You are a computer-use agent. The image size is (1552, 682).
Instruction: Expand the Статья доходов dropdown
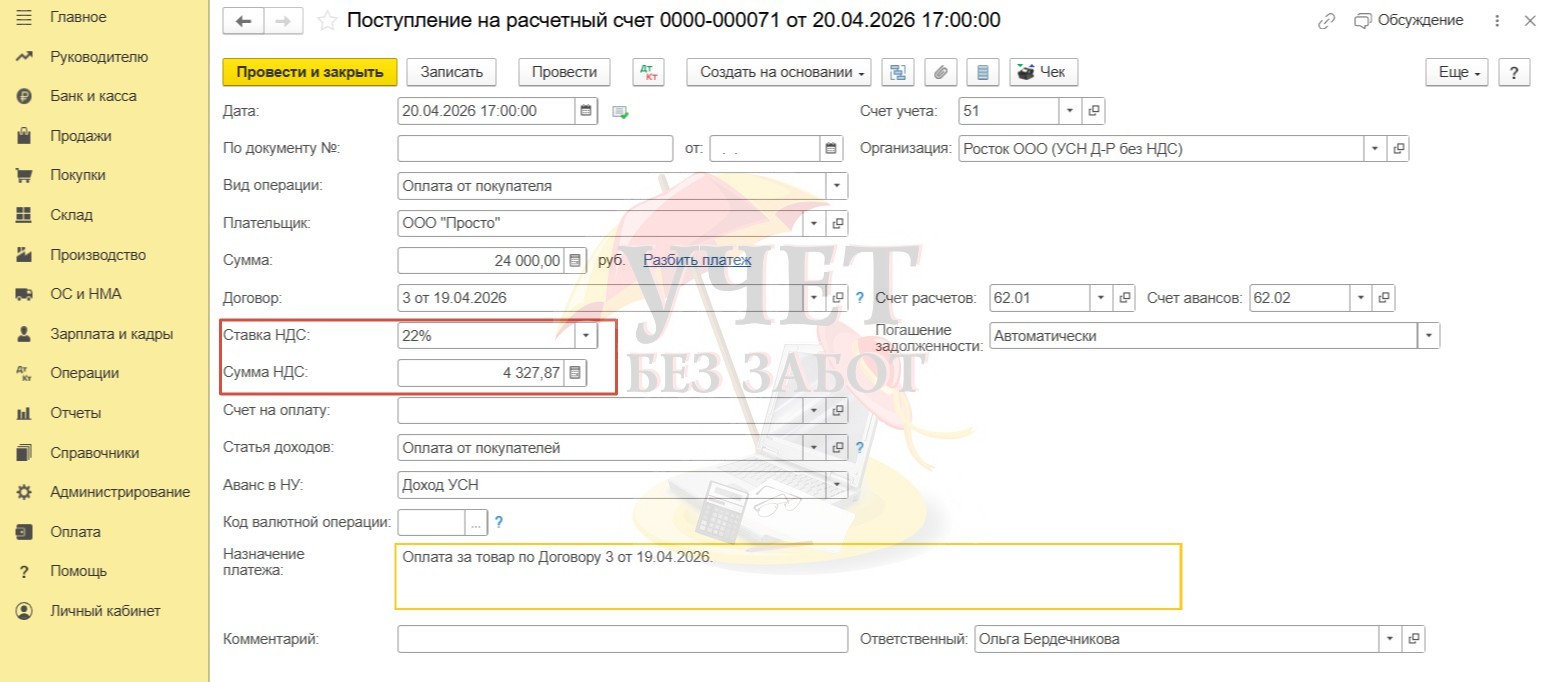click(x=815, y=448)
